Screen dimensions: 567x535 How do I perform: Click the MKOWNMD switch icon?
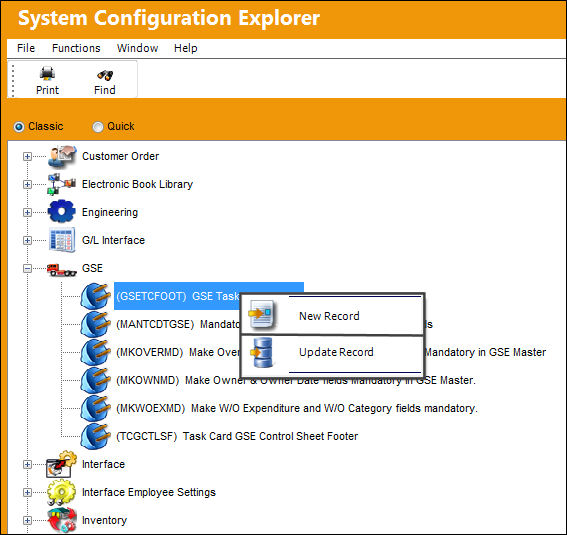point(95,380)
